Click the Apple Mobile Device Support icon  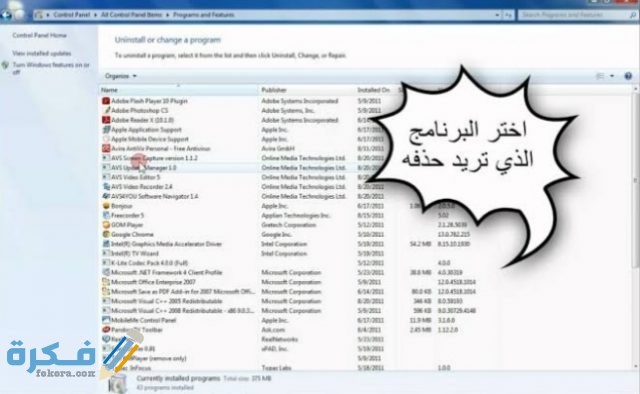click(106, 139)
